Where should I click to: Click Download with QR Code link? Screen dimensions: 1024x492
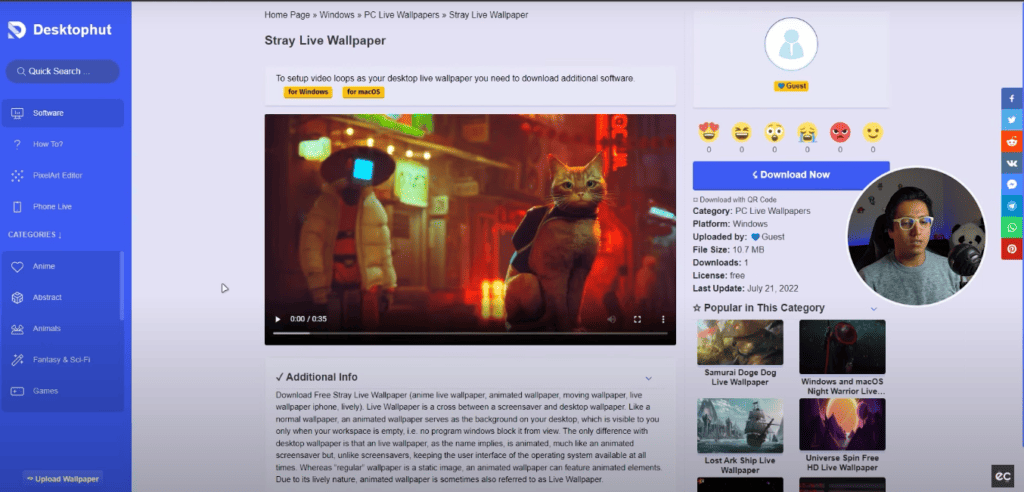[735, 199]
